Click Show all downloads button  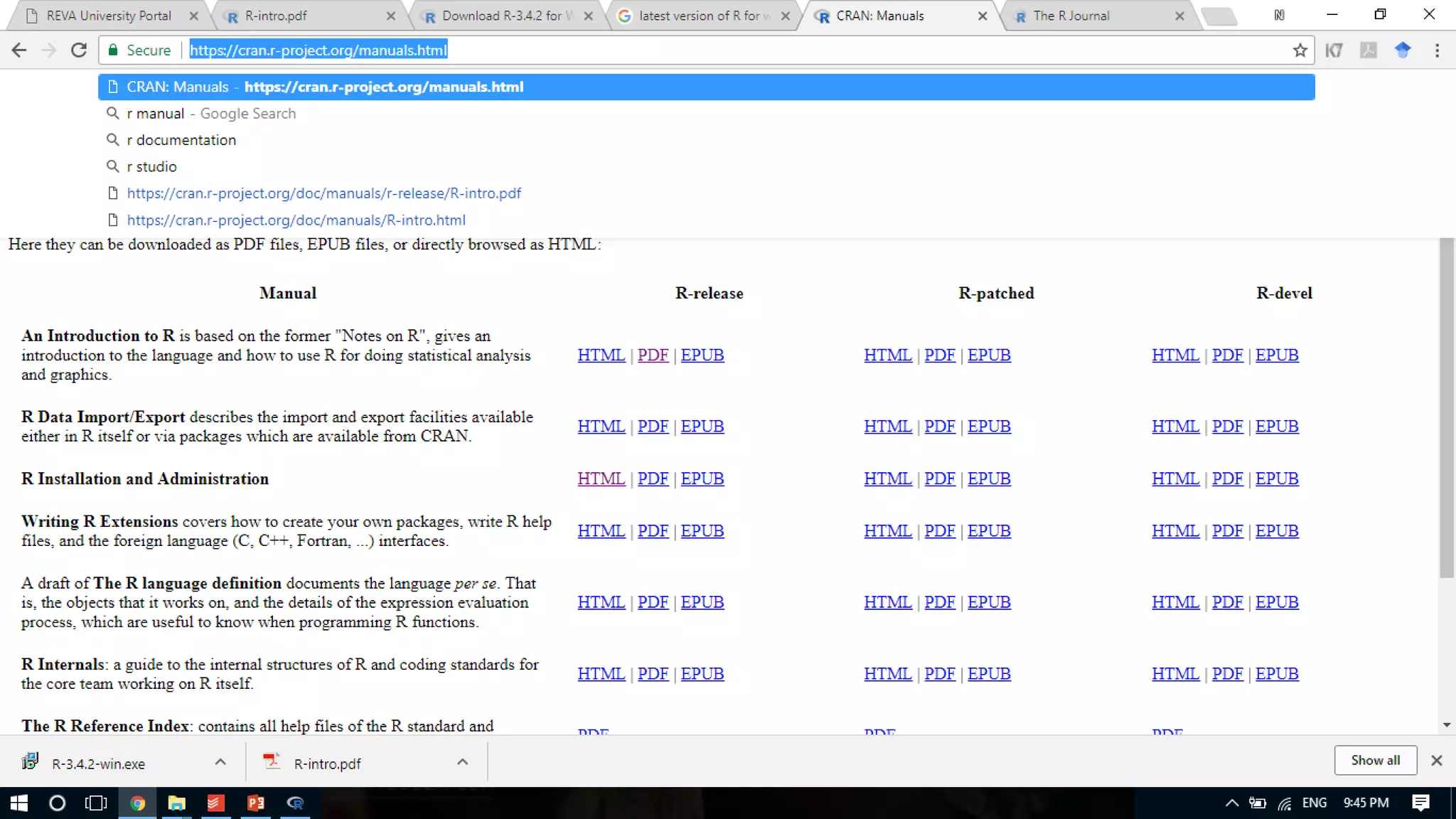[1375, 760]
